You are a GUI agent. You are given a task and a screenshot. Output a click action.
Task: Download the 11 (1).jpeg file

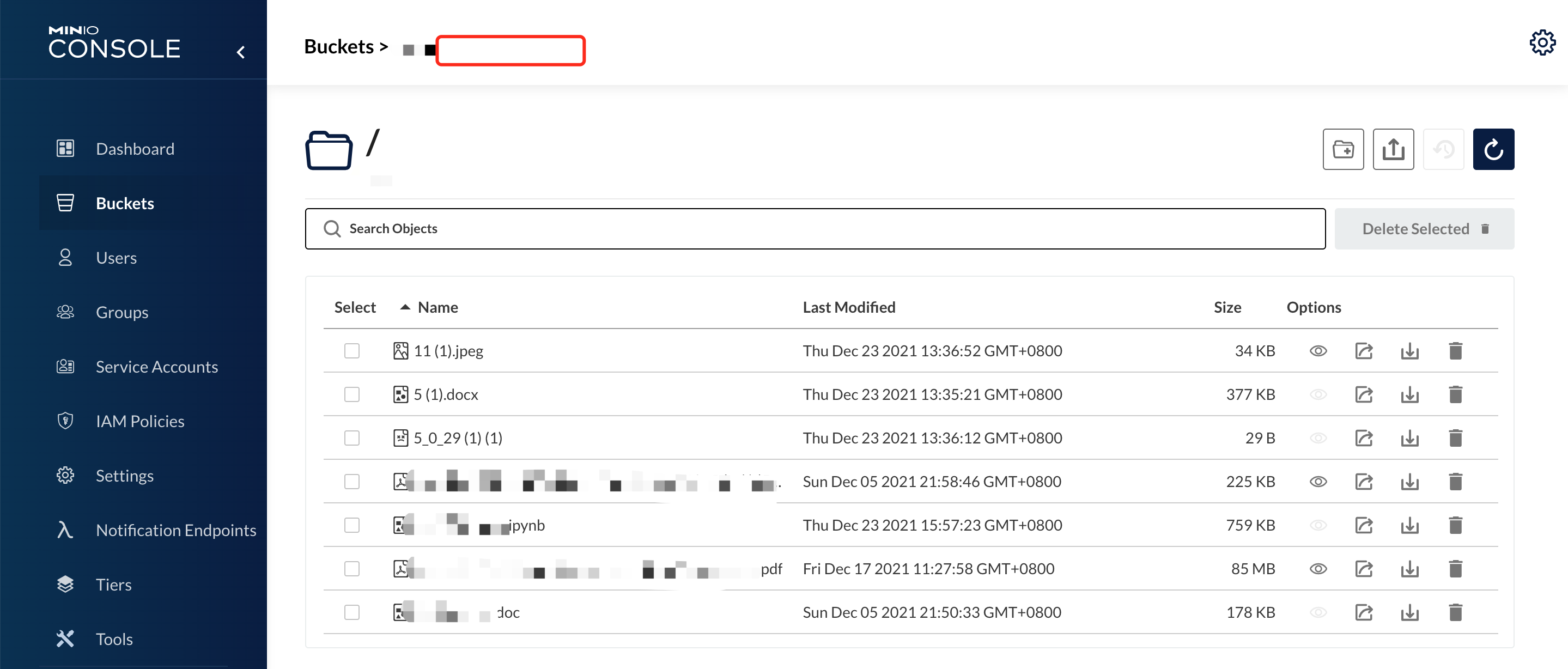(x=1409, y=351)
